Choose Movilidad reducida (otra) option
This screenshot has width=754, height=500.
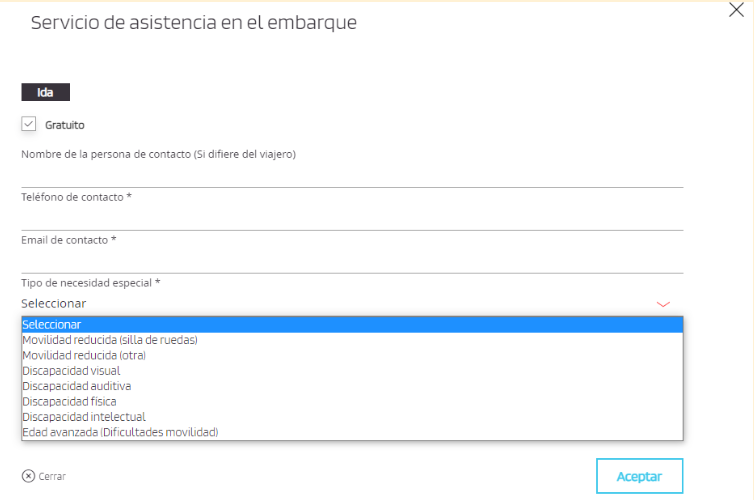coord(85,355)
